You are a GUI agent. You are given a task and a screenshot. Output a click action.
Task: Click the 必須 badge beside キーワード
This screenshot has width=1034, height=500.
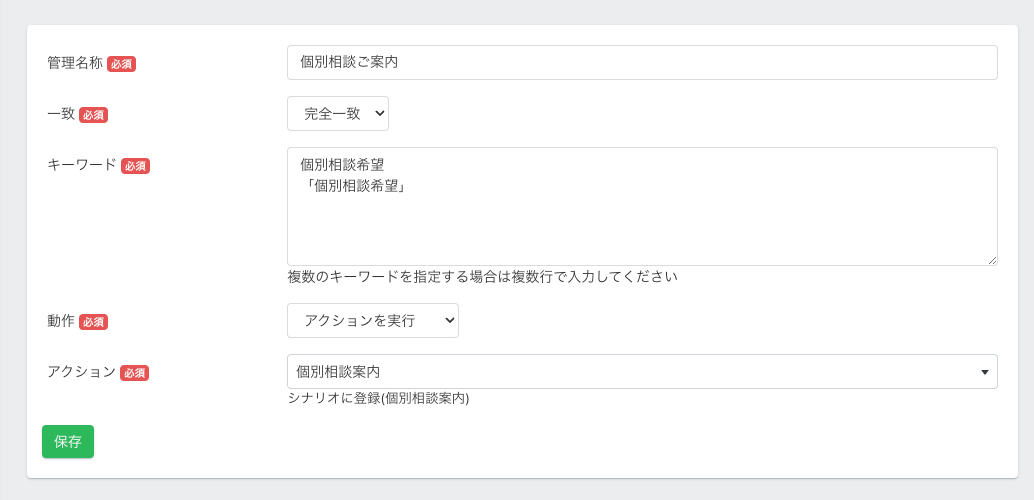[x=135, y=166]
